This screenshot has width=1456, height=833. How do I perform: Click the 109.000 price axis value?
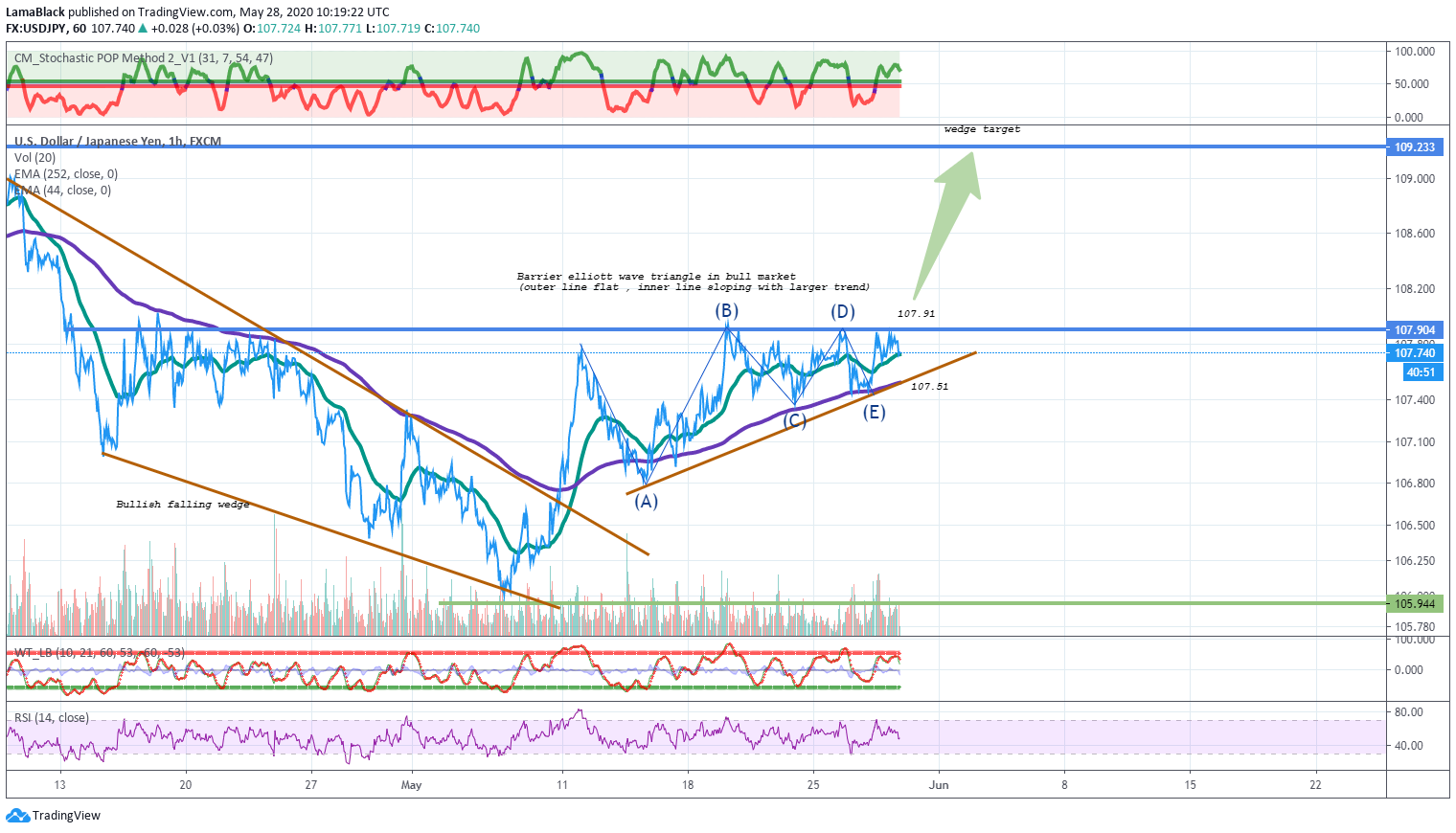(1414, 179)
